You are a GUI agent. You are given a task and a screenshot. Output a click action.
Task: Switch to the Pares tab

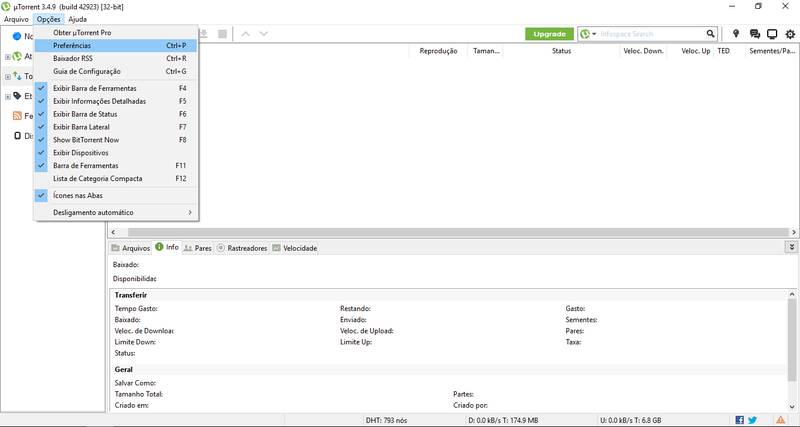pos(197,248)
